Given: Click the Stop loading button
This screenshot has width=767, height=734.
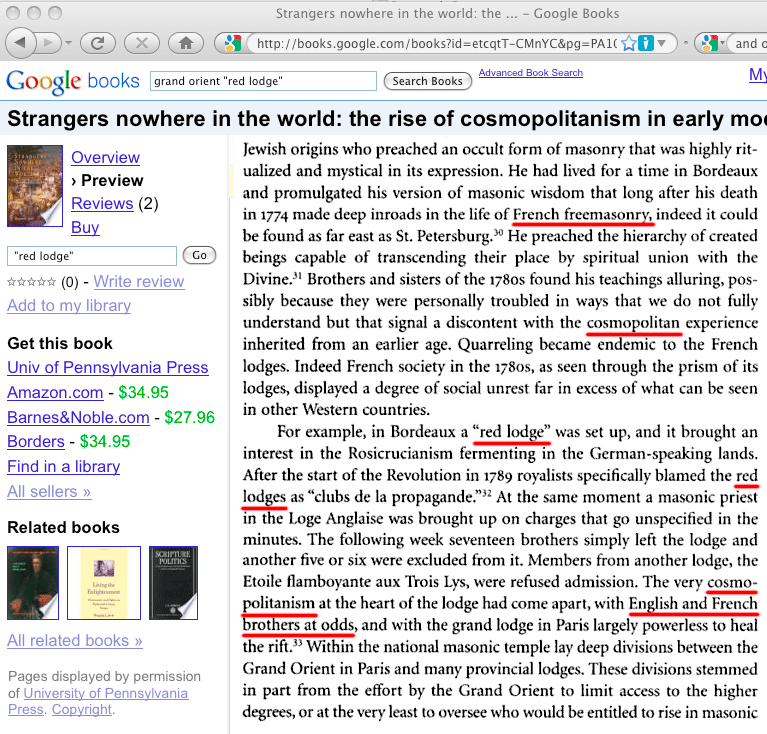Looking at the screenshot, I should pos(142,43).
